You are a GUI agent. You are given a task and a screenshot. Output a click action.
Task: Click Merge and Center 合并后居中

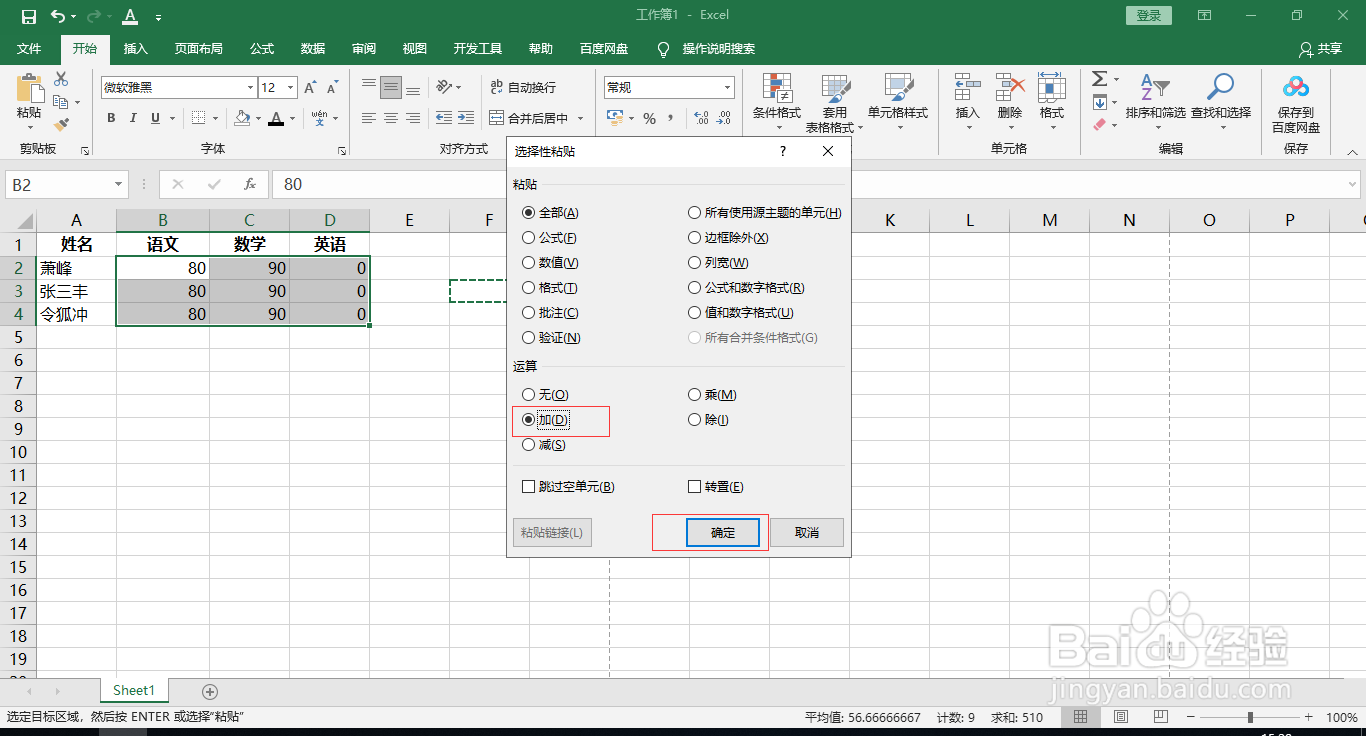click(529, 118)
